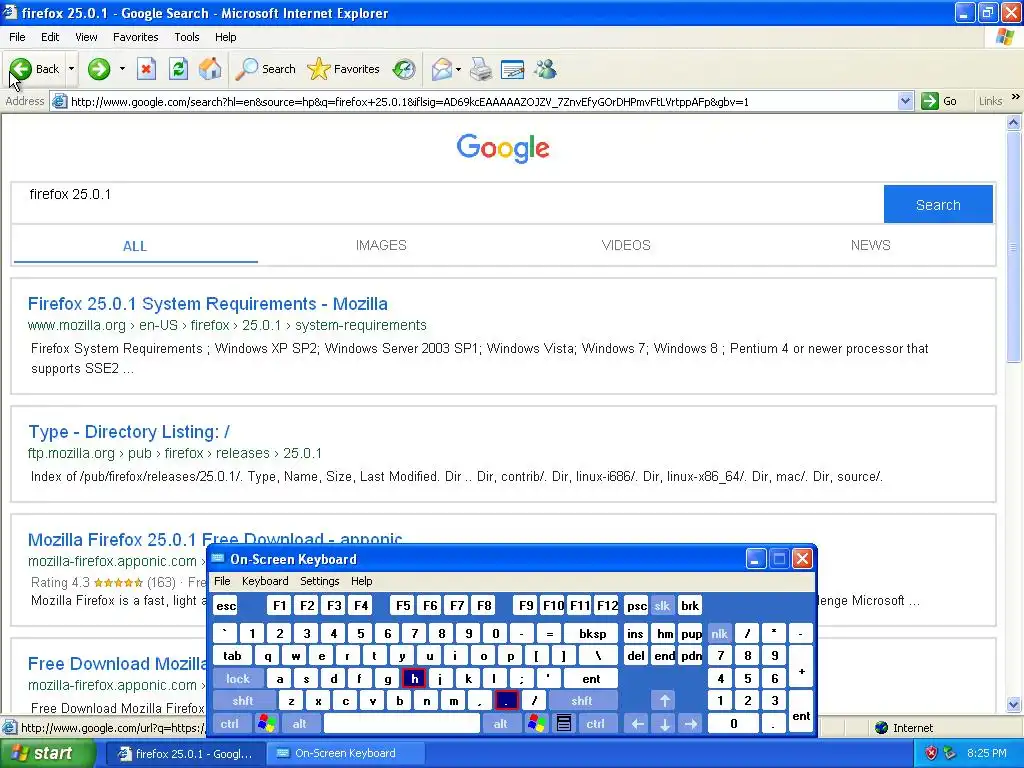Open the File menu in Internet Explorer
This screenshot has height=768, width=1024.
17,37
